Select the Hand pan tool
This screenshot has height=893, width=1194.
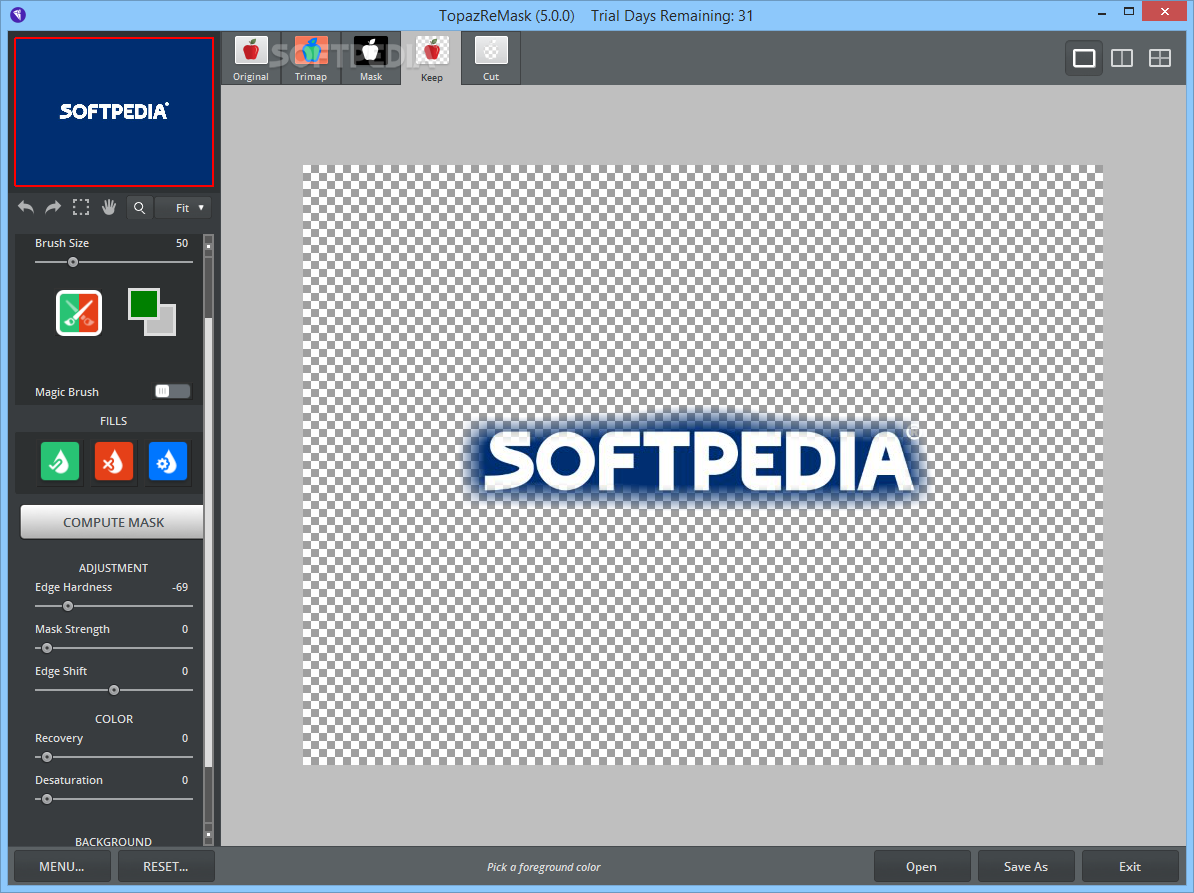point(109,207)
